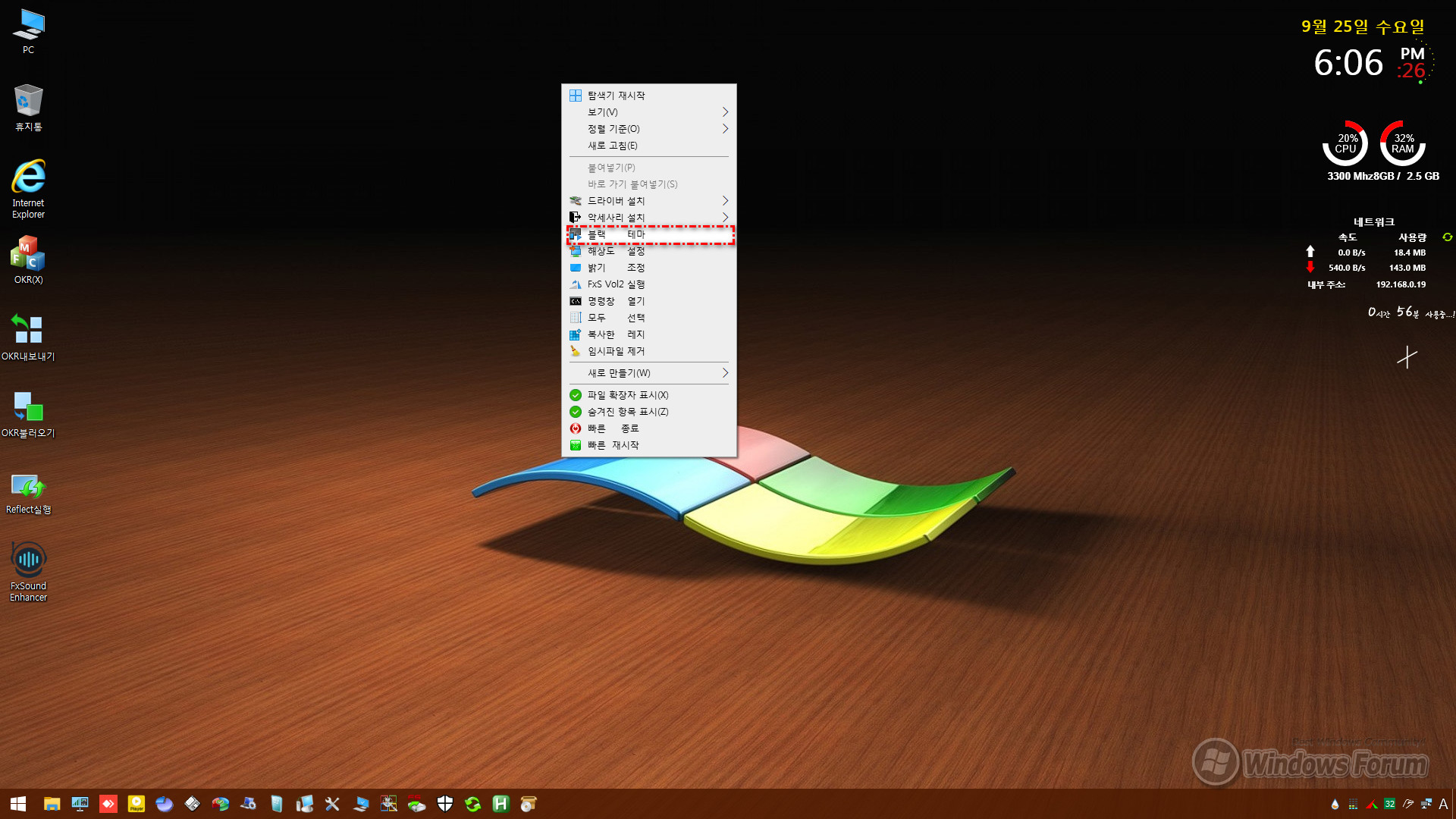
Task: Click the internal address 192.168.0.19 text
Action: coord(1401,284)
